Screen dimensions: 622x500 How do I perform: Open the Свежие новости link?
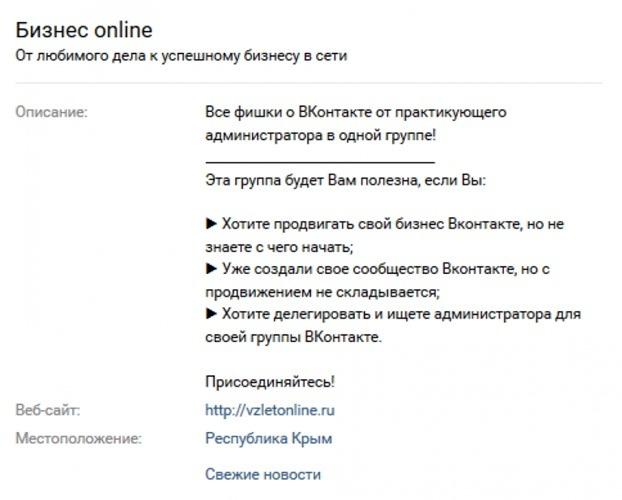pyautogui.click(x=263, y=474)
